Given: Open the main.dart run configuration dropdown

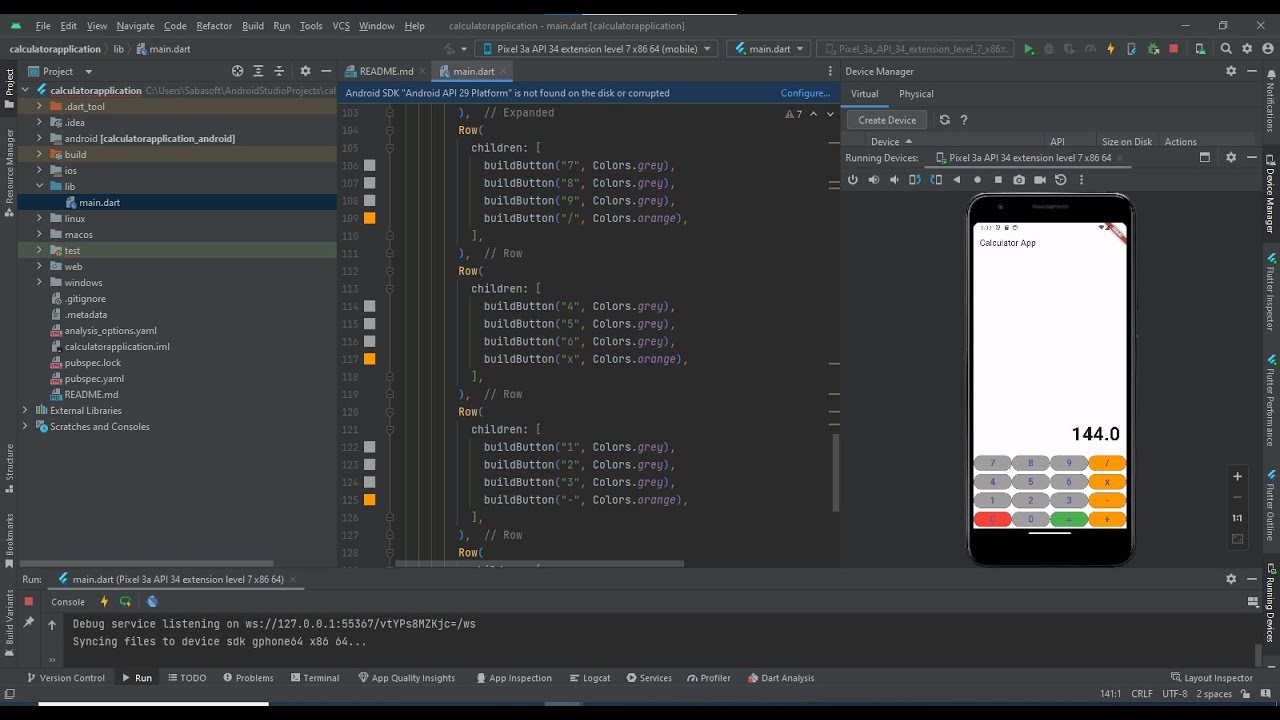Looking at the screenshot, I should (768, 49).
